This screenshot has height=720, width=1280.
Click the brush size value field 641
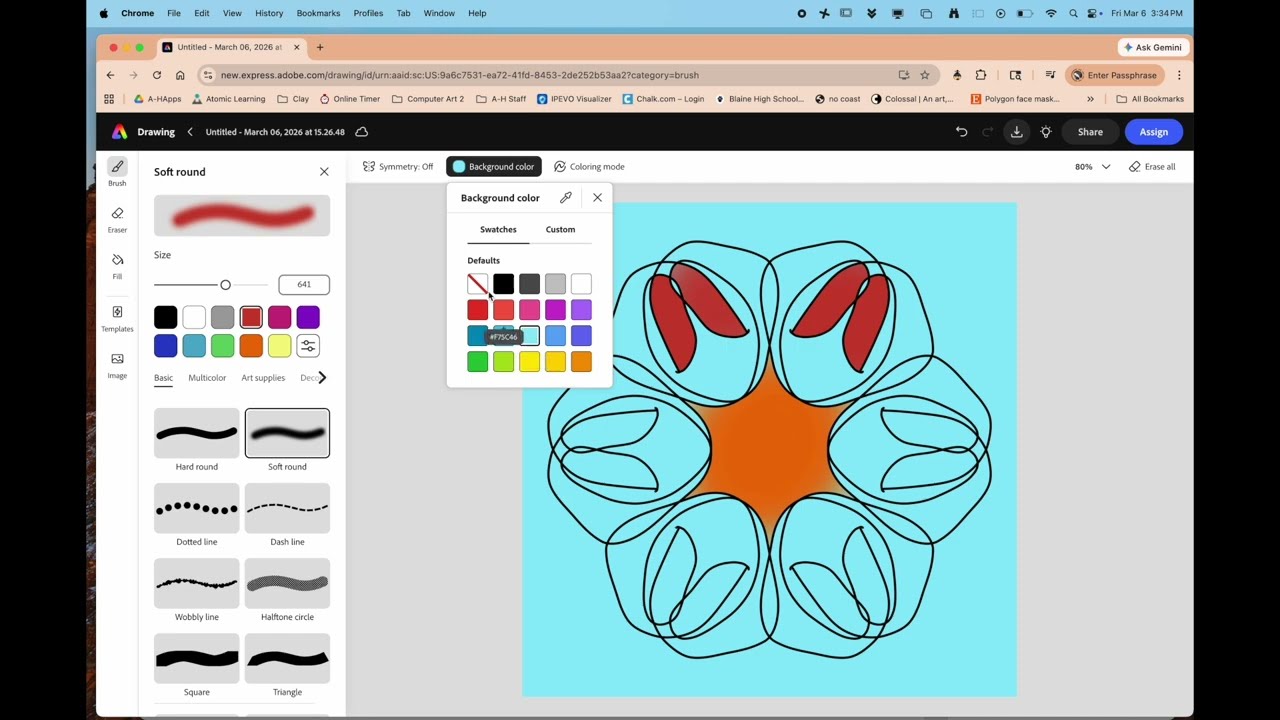point(304,284)
